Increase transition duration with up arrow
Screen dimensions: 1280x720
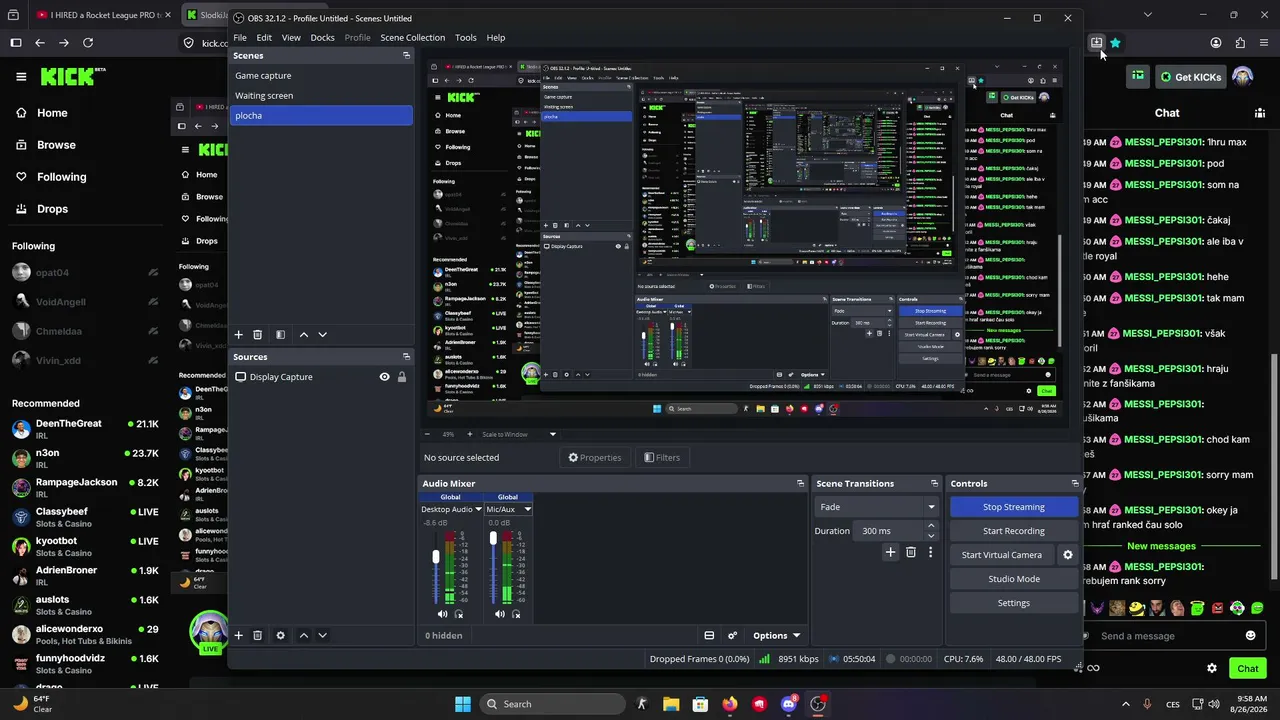click(931, 526)
